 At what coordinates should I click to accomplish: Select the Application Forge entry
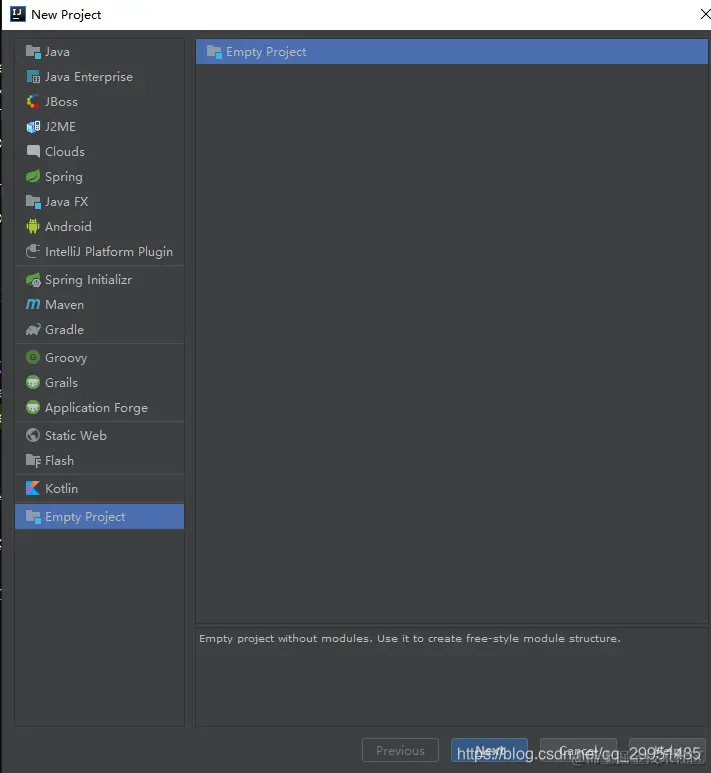tap(100, 408)
